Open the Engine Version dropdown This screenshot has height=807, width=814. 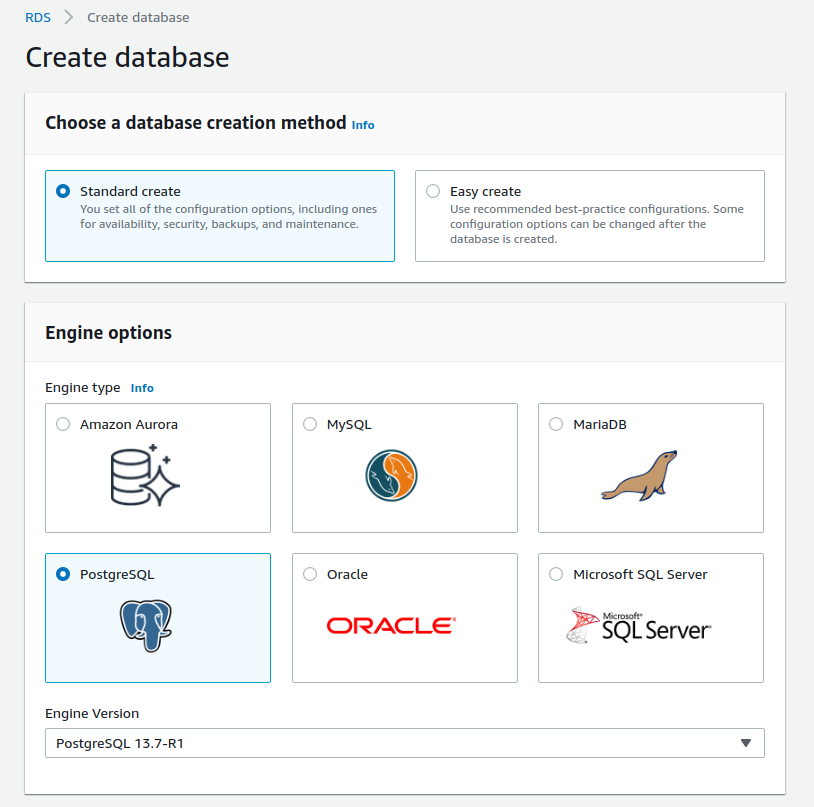pyautogui.click(x=404, y=743)
